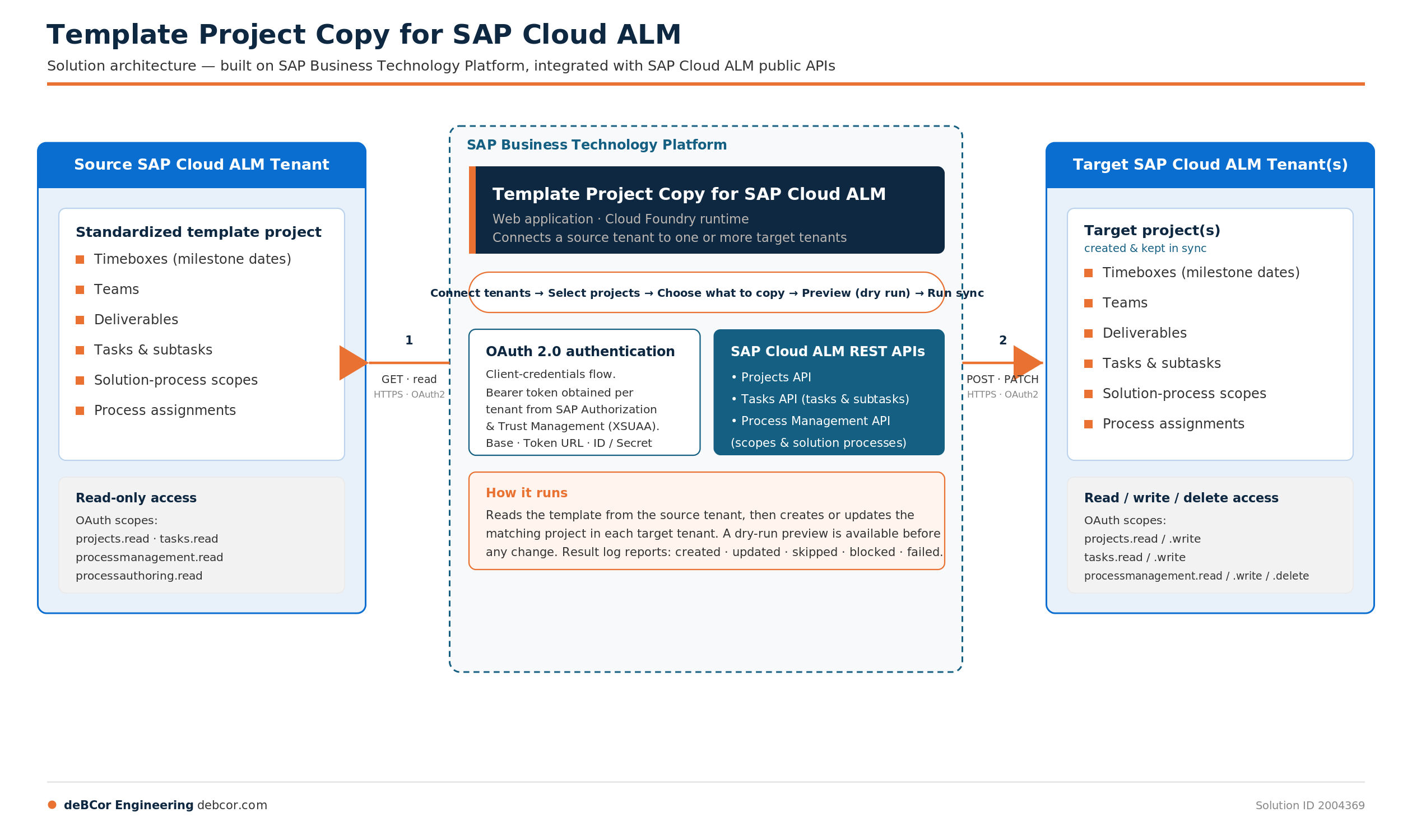Open the debcor.com footer link
Screen dimensions: 1412x840
point(231,805)
